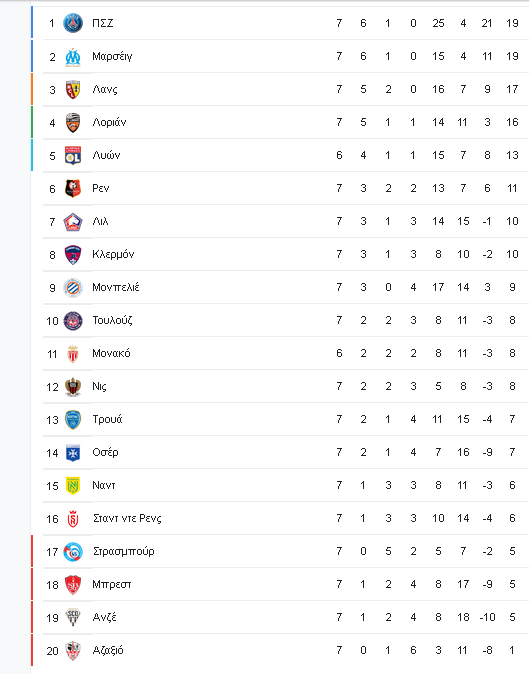Open the Κλερμόν team name link

[x=113, y=254]
